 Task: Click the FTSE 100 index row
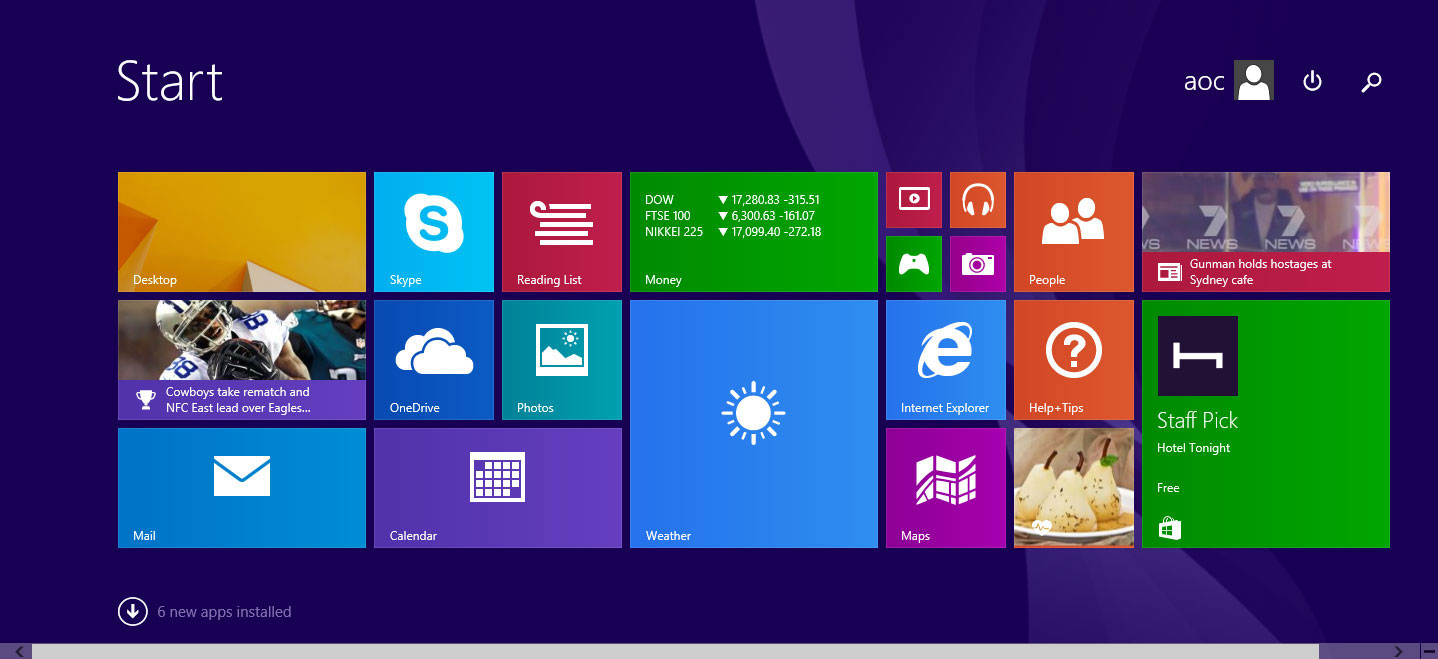point(730,216)
